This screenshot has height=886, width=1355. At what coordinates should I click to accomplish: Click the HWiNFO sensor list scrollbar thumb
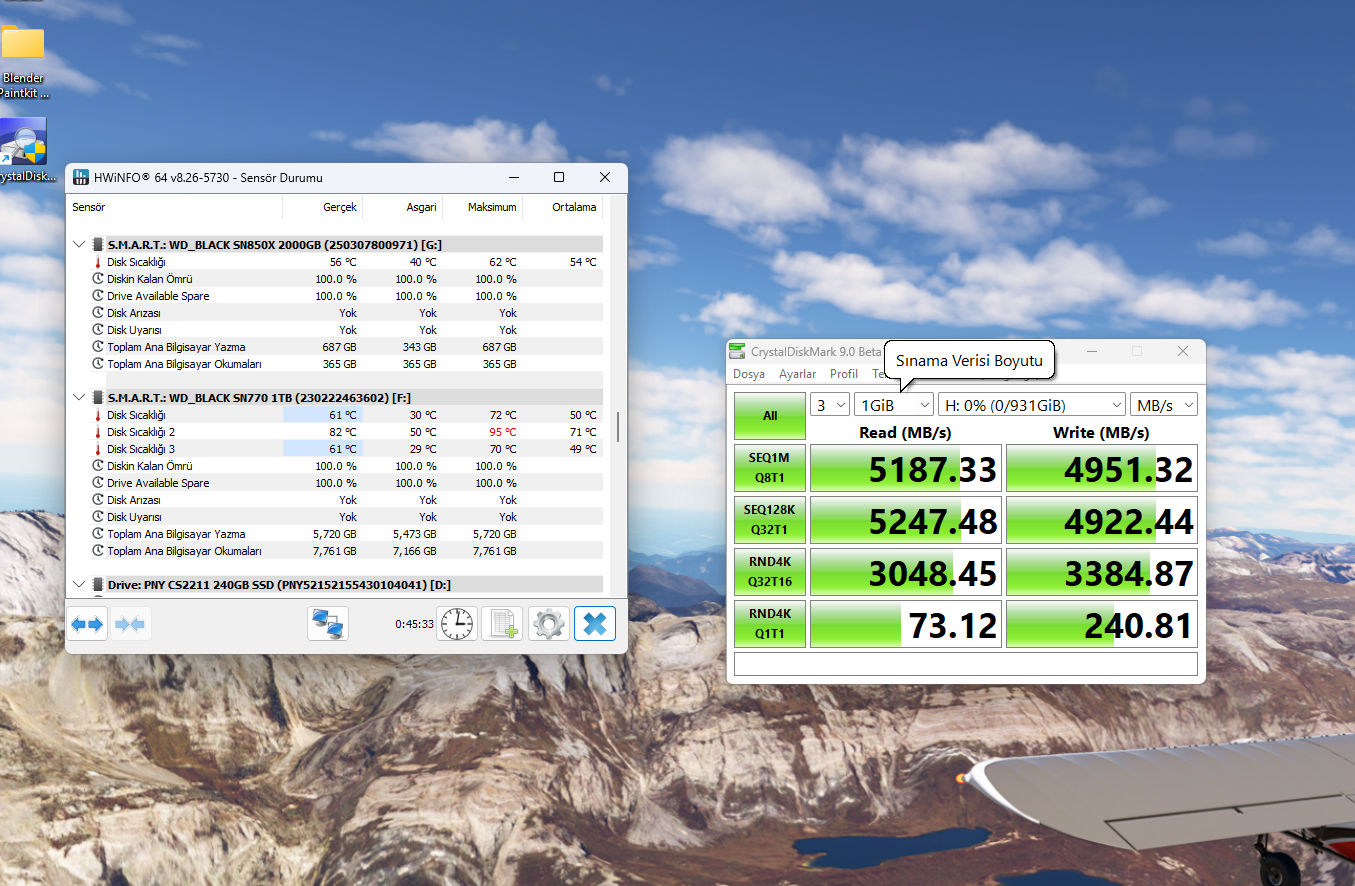618,427
